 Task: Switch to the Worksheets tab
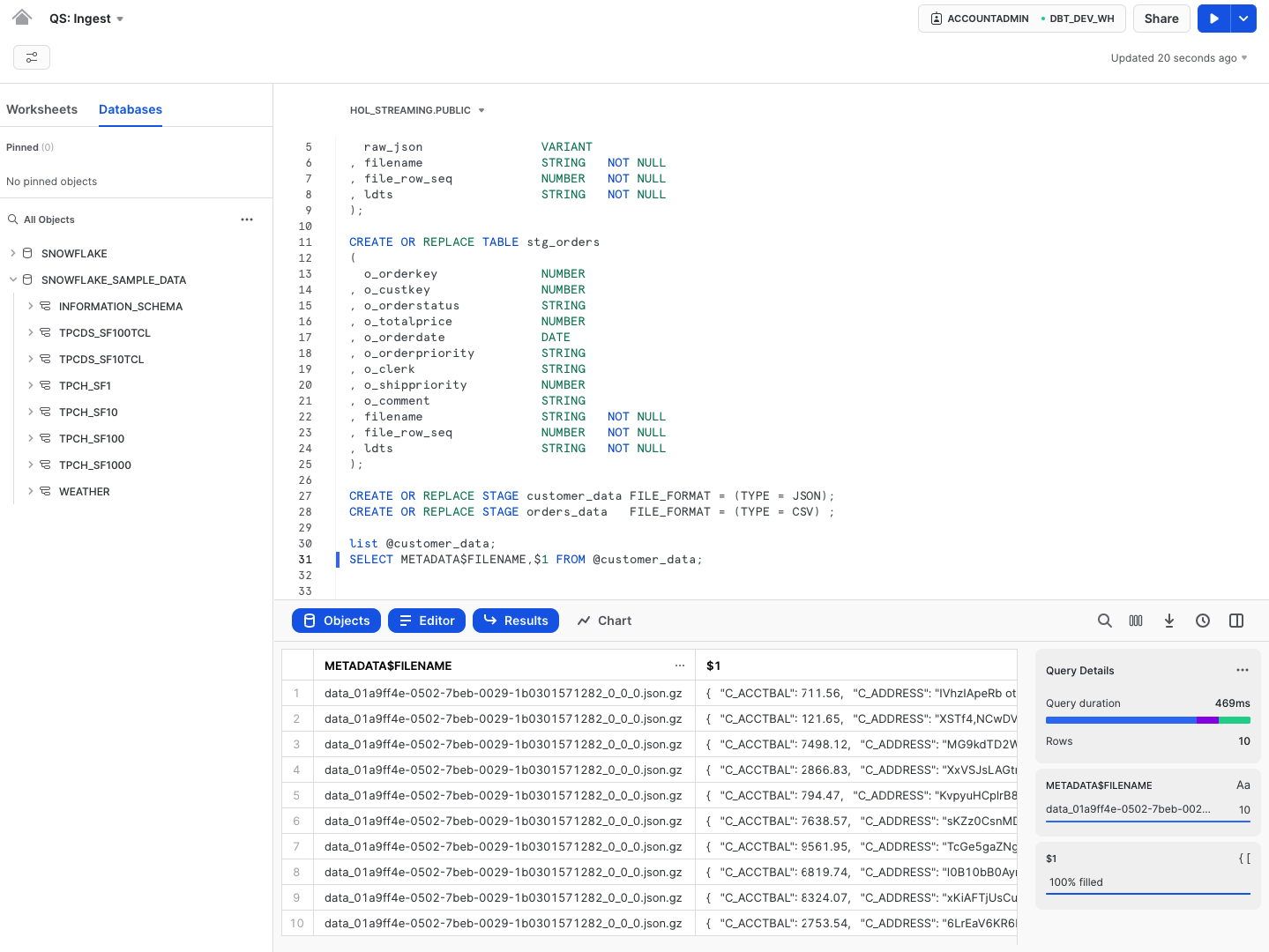[x=41, y=109]
